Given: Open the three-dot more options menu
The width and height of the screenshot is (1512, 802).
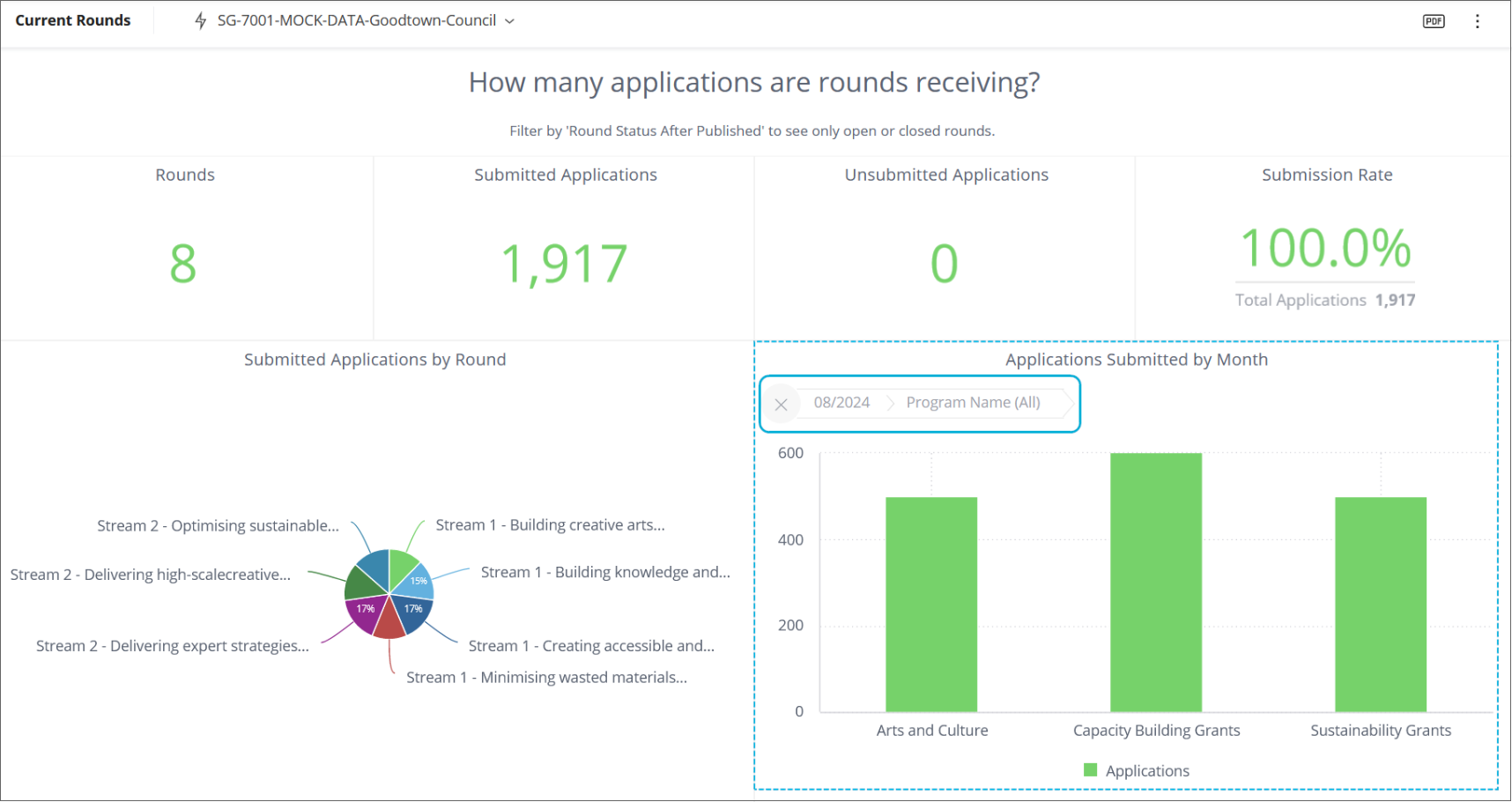Looking at the screenshot, I should pyautogui.click(x=1478, y=21).
